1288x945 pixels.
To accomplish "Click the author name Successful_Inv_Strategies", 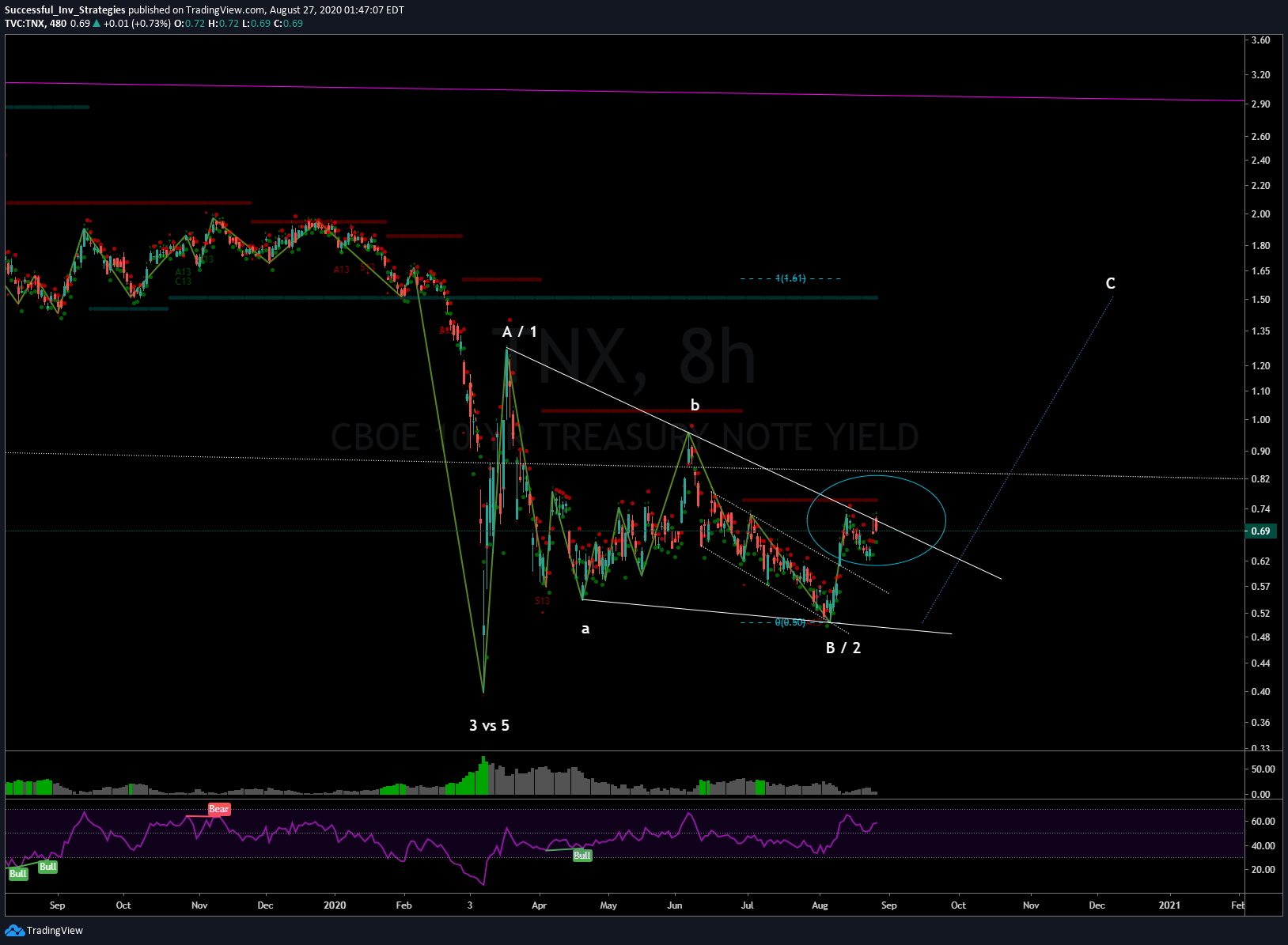I will [65, 9].
